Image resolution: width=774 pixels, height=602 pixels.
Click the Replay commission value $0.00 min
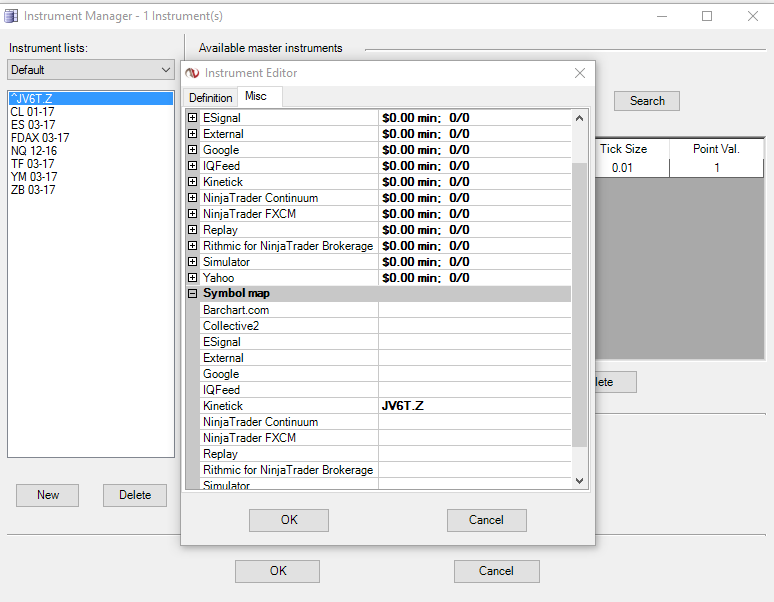475,230
